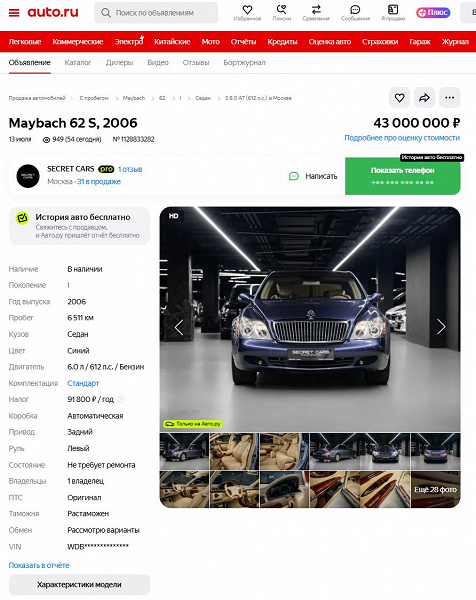Image resolution: width=476 pixels, height=600 pixels.
Task: Click the Показать телефон green button
Action: coord(403,176)
